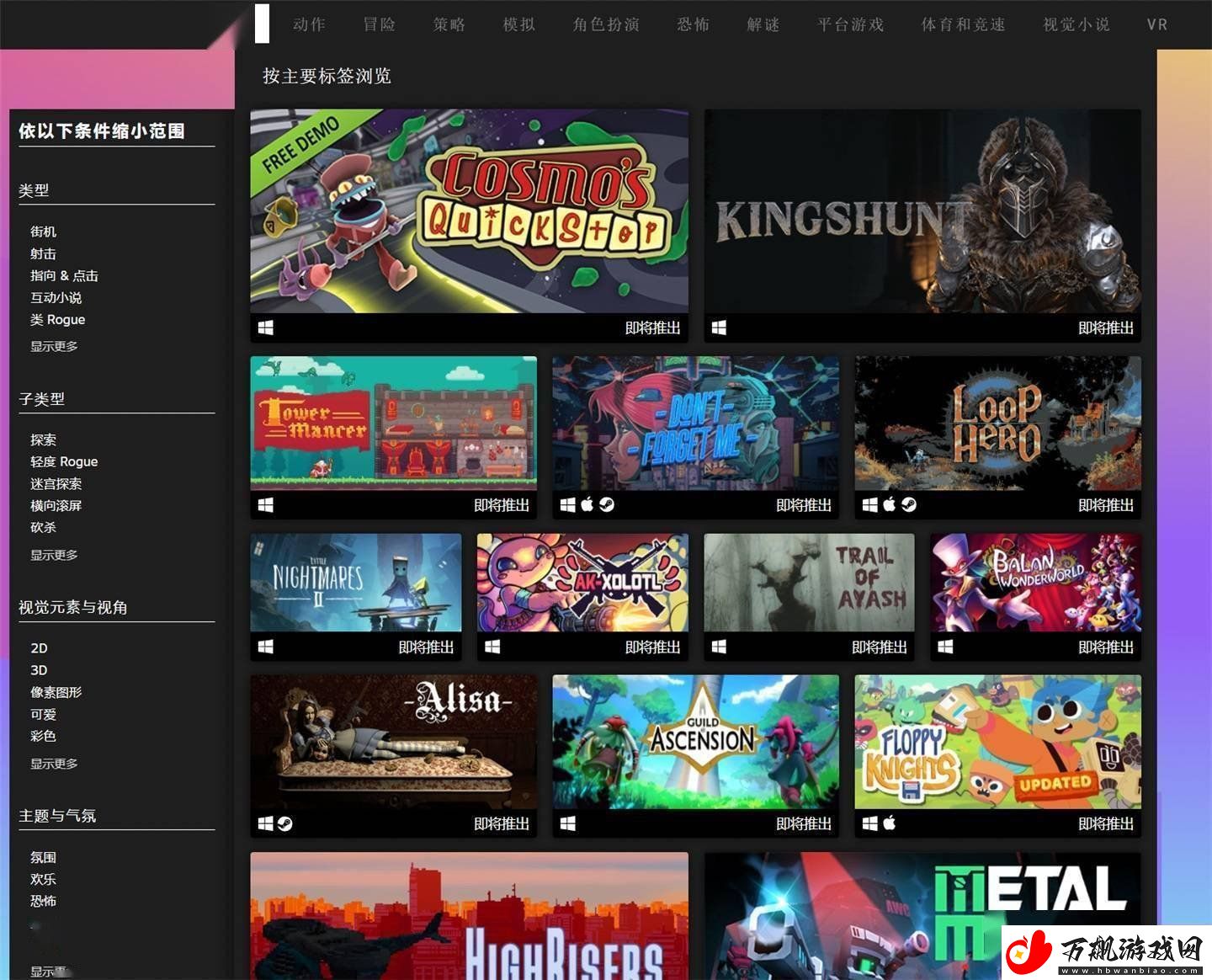Filter by 可爱 visuals
Viewport: 1212px width, 980px height.
pyautogui.click(x=44, y=714)
